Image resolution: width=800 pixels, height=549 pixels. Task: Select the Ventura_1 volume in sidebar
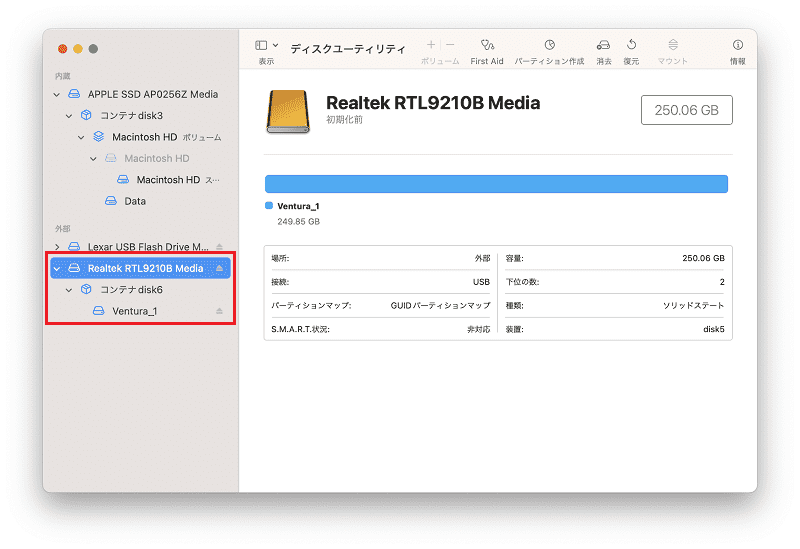click(x=135, y=311)
